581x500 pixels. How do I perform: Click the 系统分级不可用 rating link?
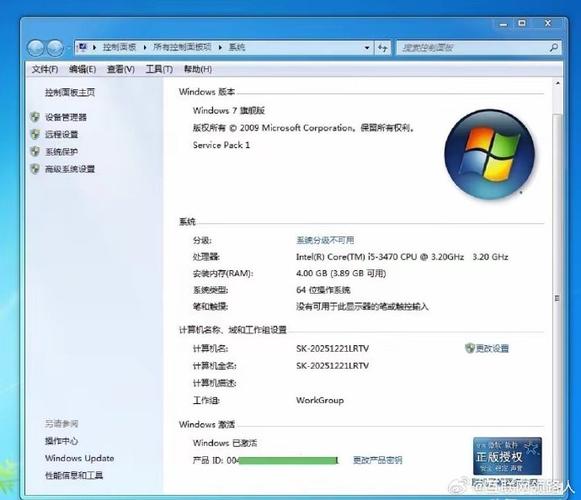tap(325, 240)
